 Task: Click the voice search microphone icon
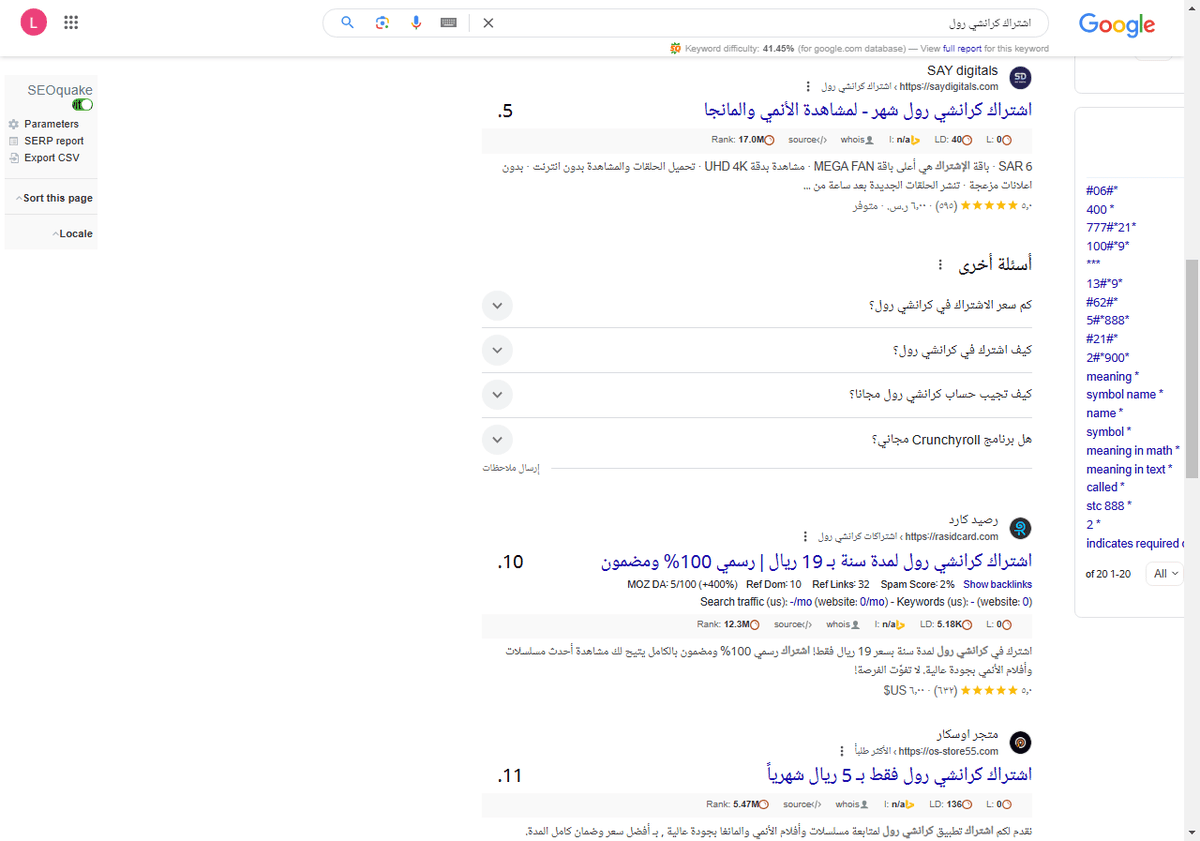pos(416,22)
